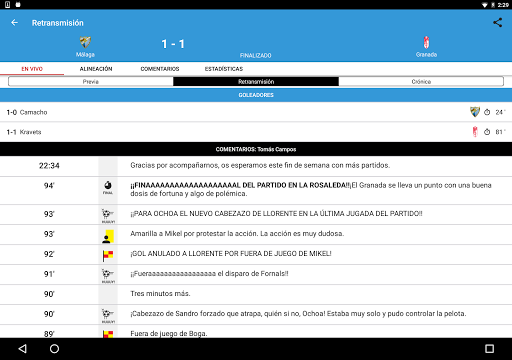Select the Crónica segment
This screenshot has height=360, width=512.
pyautogui.click(x=421, y=82)
